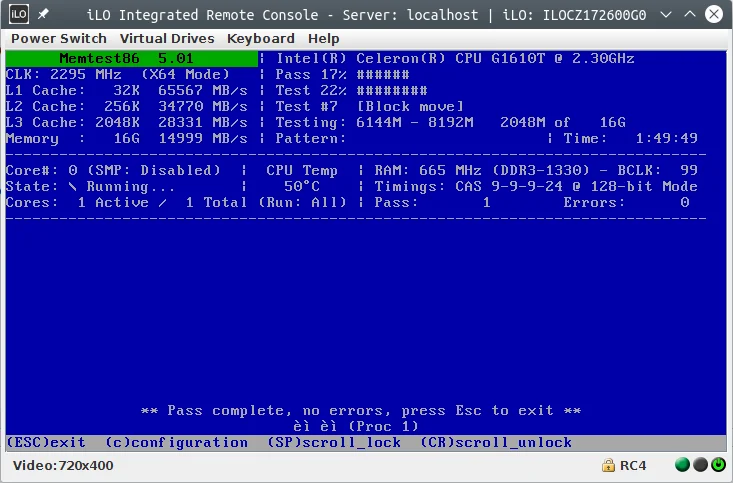Click the iLO logo icon in title bar
The height and width of the screenshot is (483, 733).
pyautogui.click(x=19, y=14)
